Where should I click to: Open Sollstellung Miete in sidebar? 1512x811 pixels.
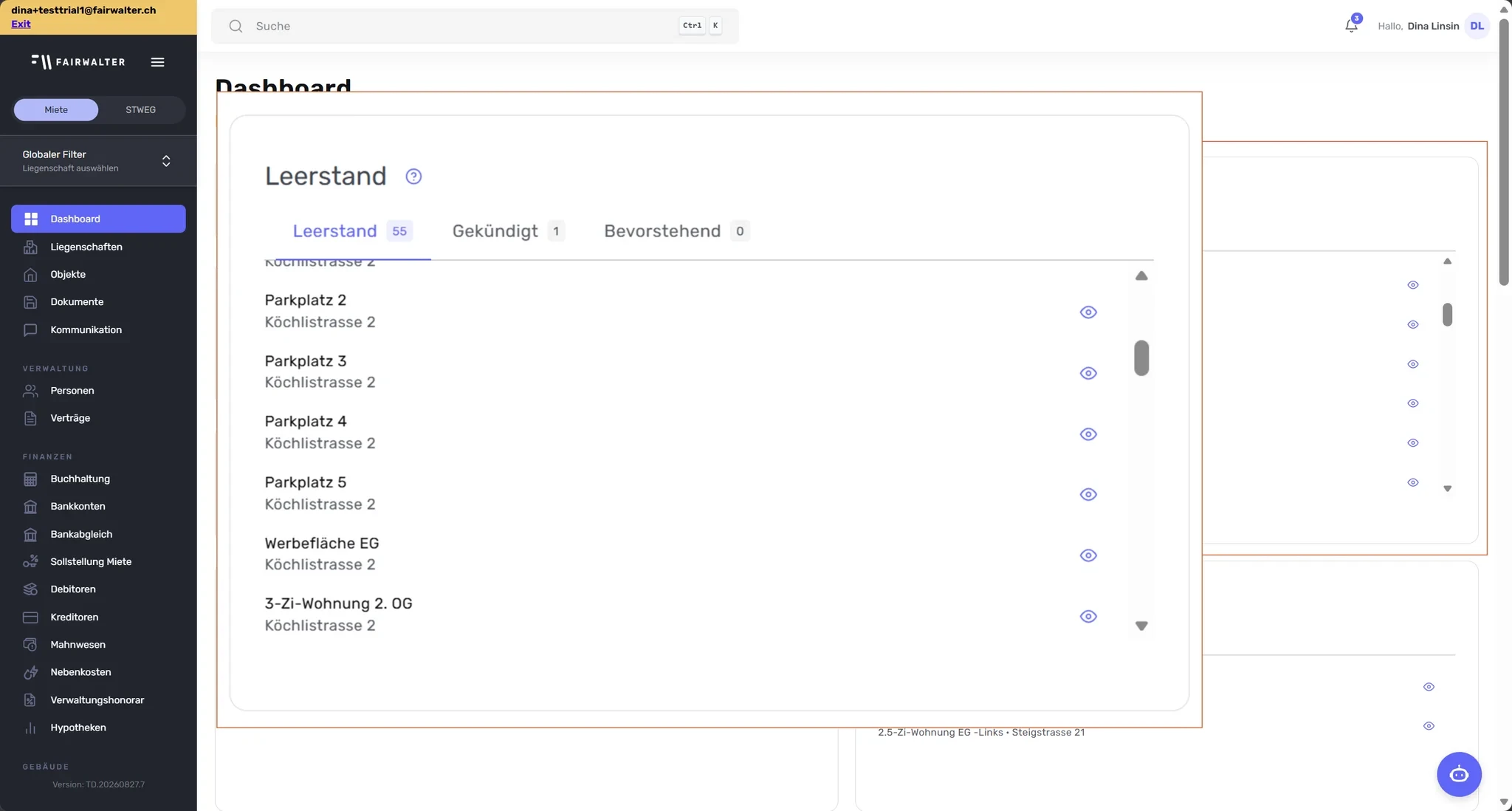tap(98, 561)
